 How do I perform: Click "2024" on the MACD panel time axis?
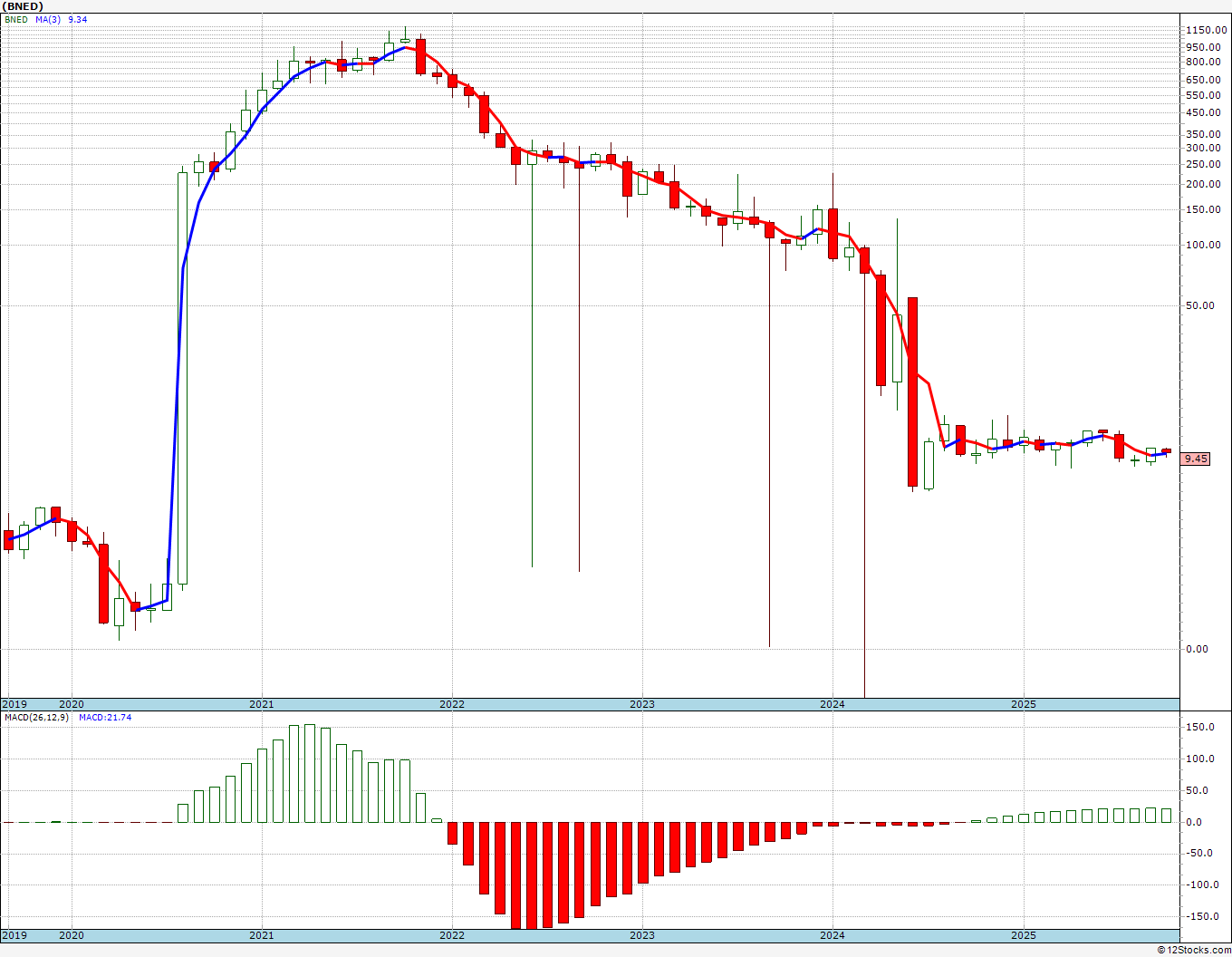(833, 935)
